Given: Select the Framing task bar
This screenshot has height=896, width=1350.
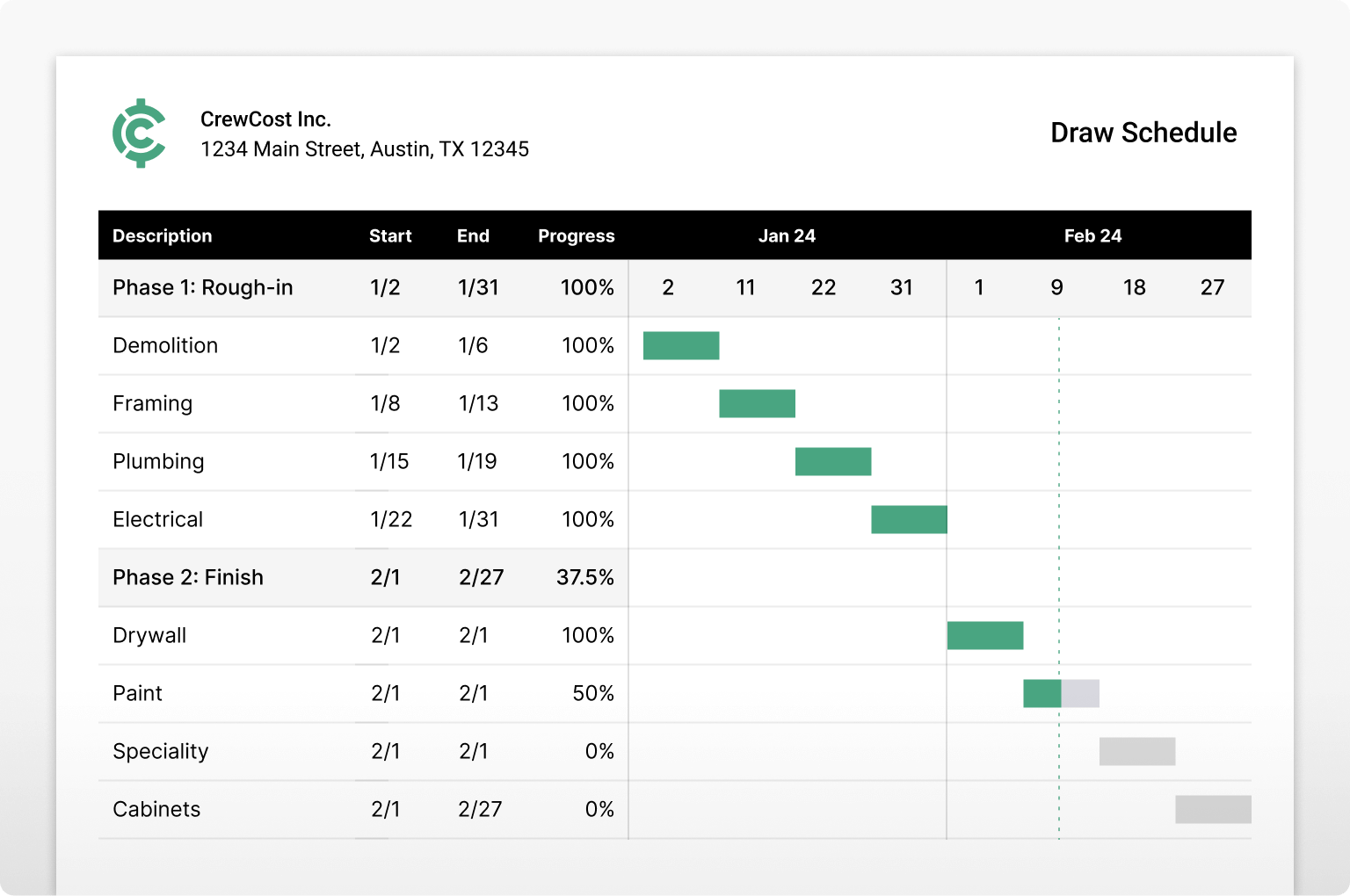Looking at the screenshot, I should (757, 404).
